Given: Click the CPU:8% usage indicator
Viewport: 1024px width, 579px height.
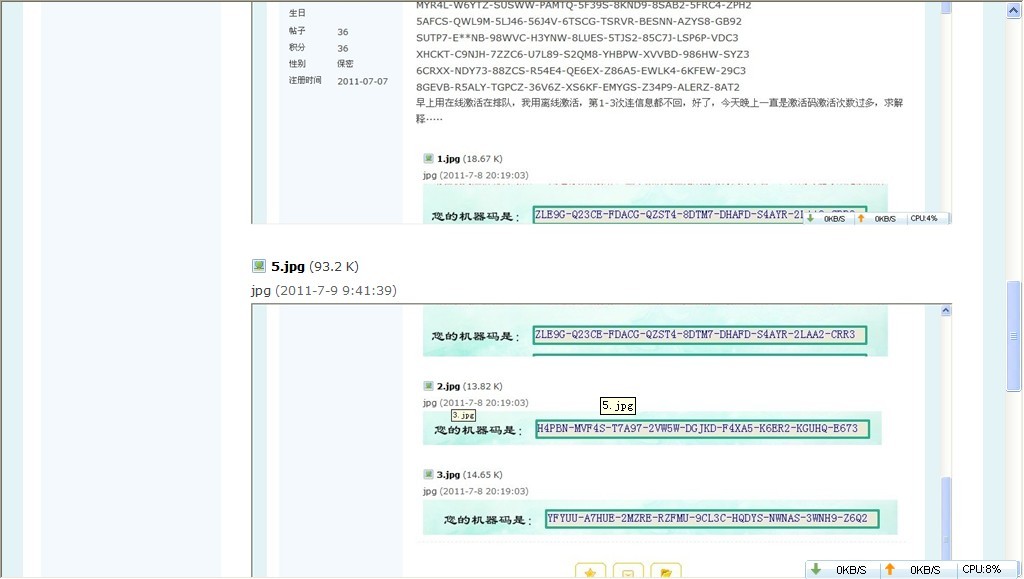Looking at the screenshot, I should [981, 569].
